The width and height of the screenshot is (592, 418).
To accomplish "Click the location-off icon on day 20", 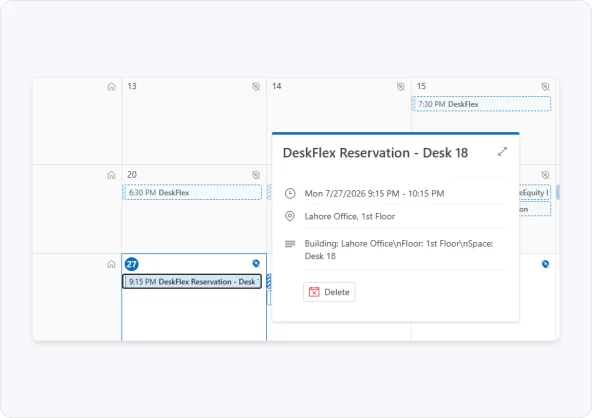I will (x=256, y=175).
